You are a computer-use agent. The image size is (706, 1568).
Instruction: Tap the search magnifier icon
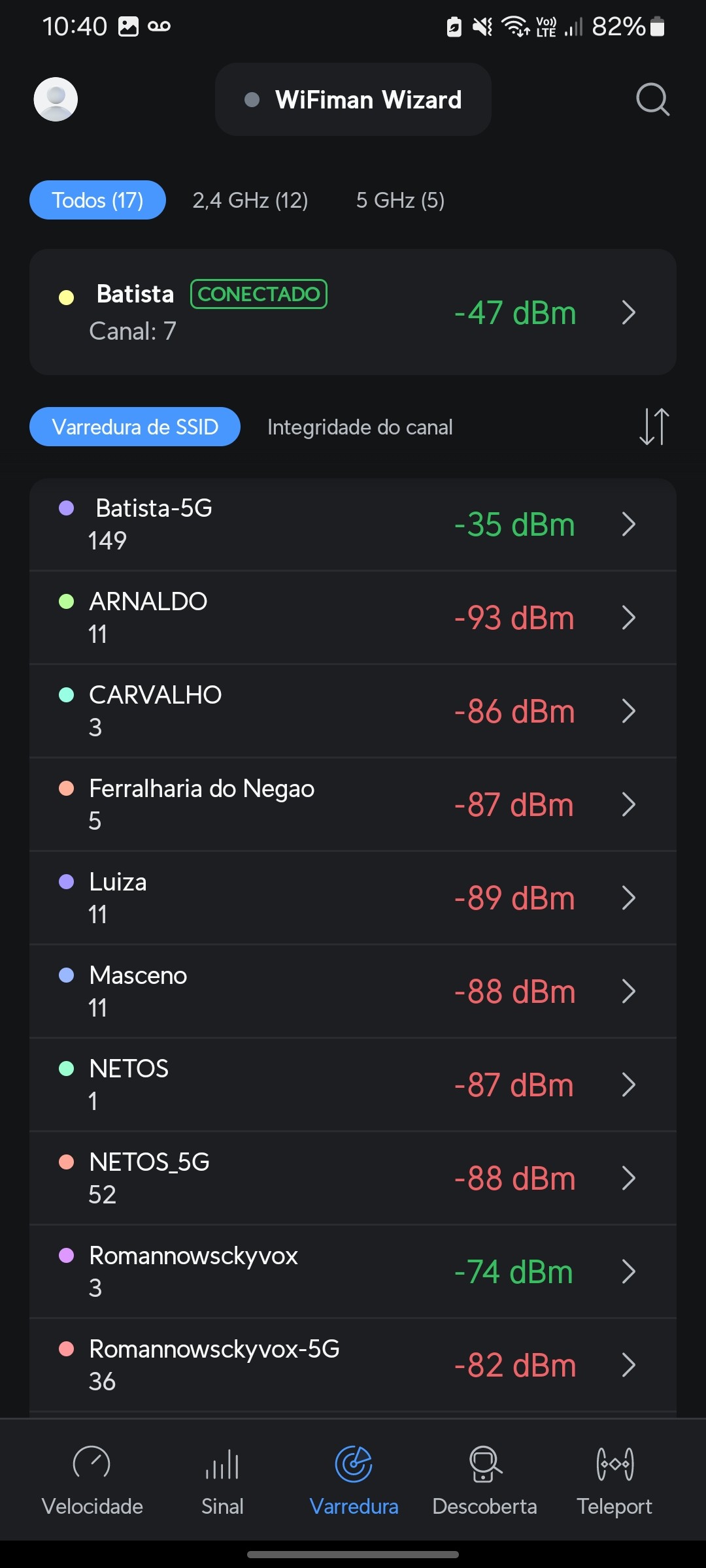pyautogui.click(x=652, y=99)
